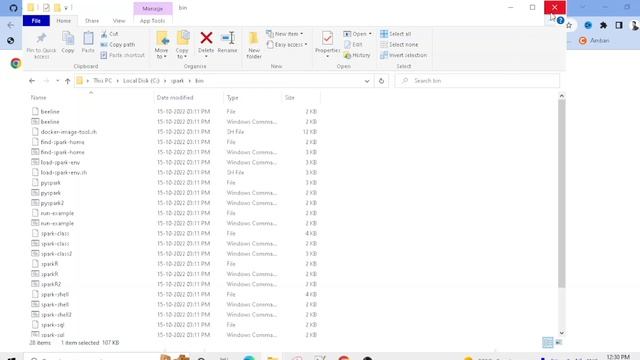This screenshot has height=360, width=640.
Task: Create a New folder
Action: [253, 45]
